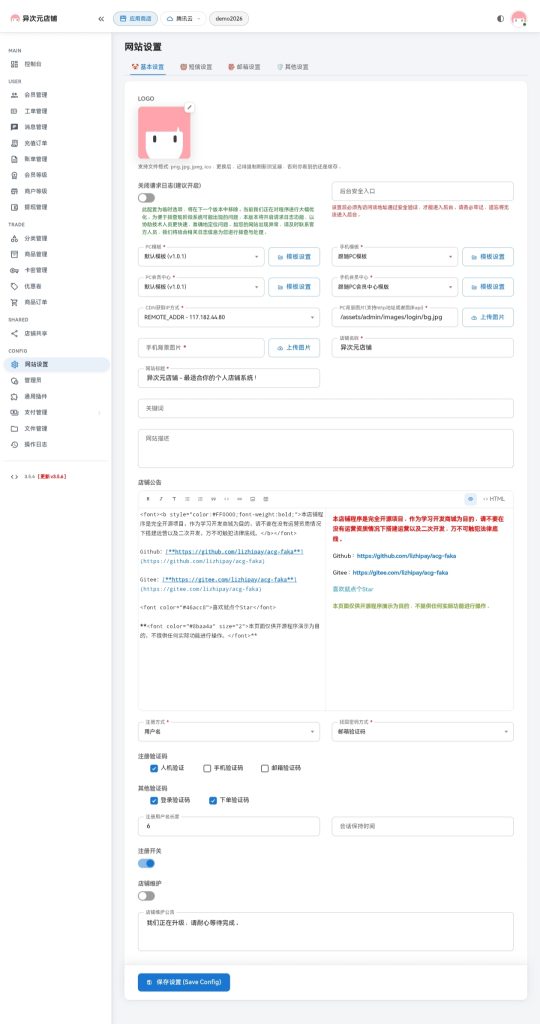Check the 手机验证码 checkbox

pyautogui.click(x=207, y=768)
